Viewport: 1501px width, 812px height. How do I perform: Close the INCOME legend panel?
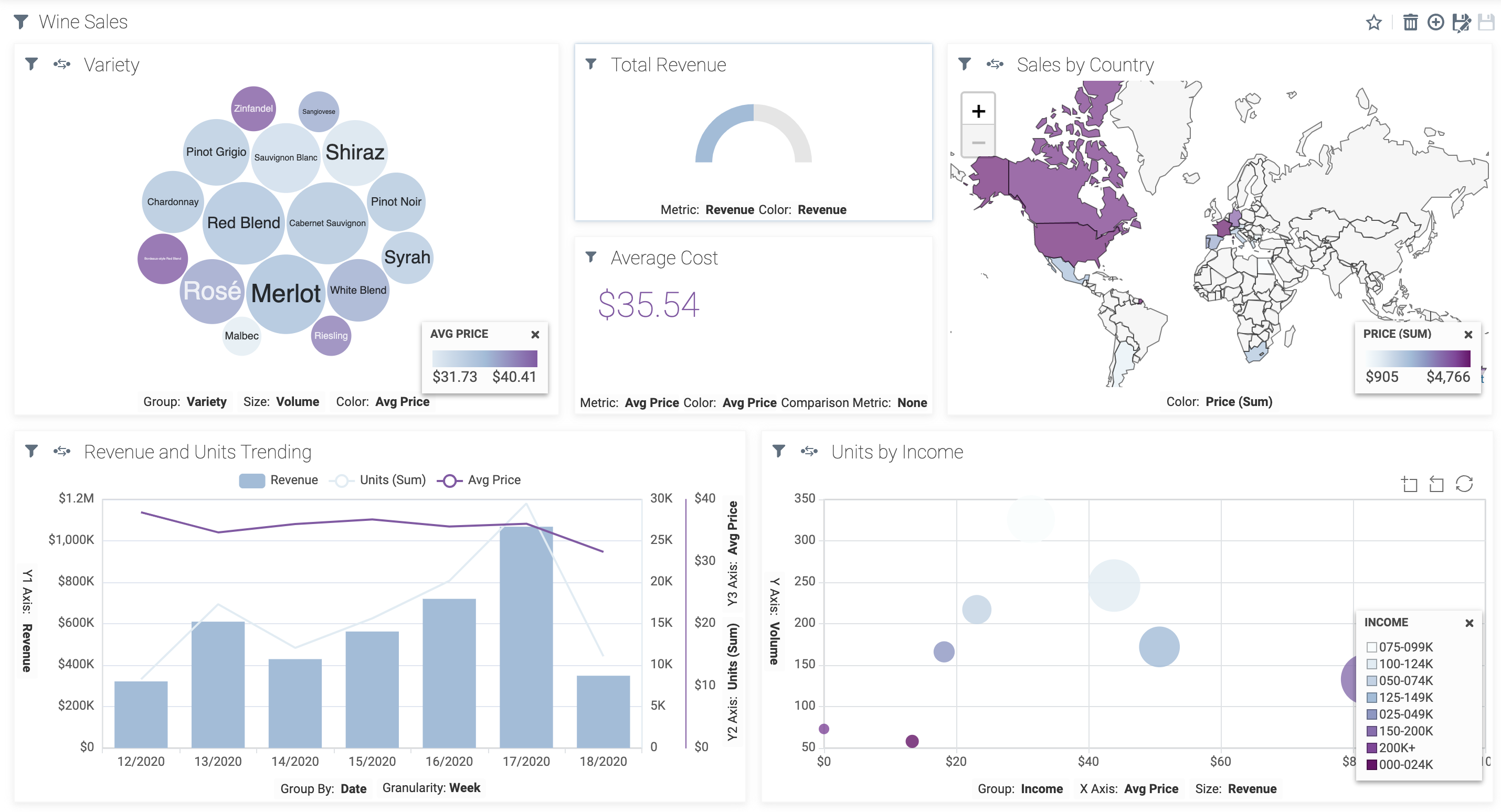tap(1469, 623)
